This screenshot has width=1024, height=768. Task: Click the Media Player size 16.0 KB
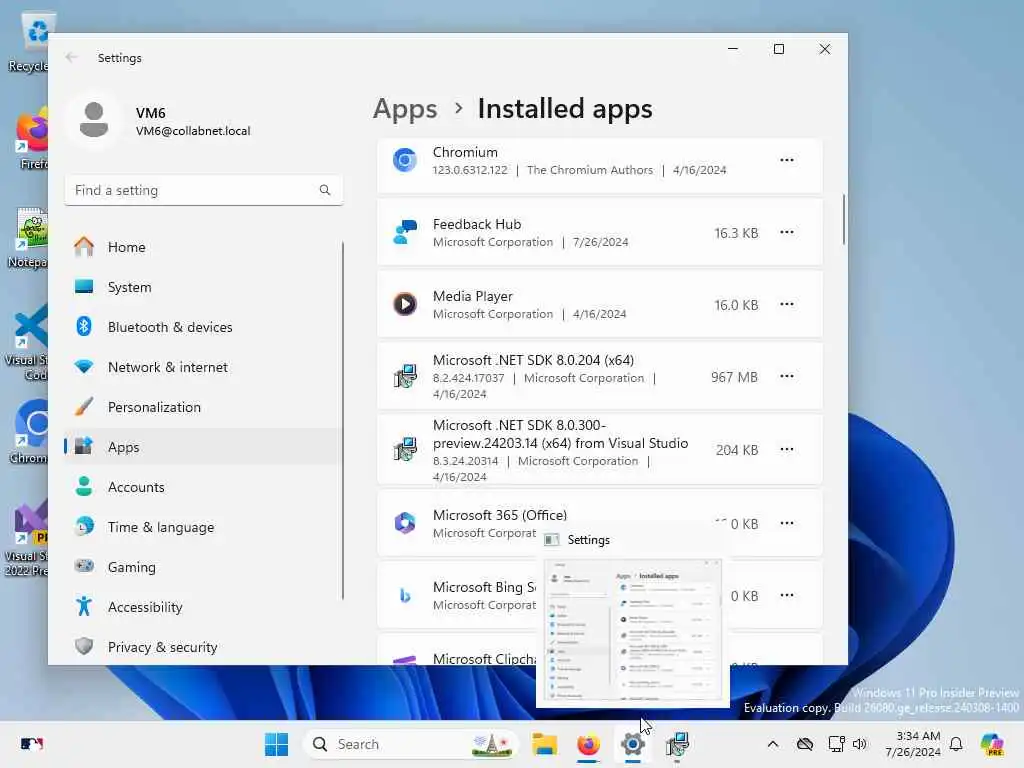[736, 305]
